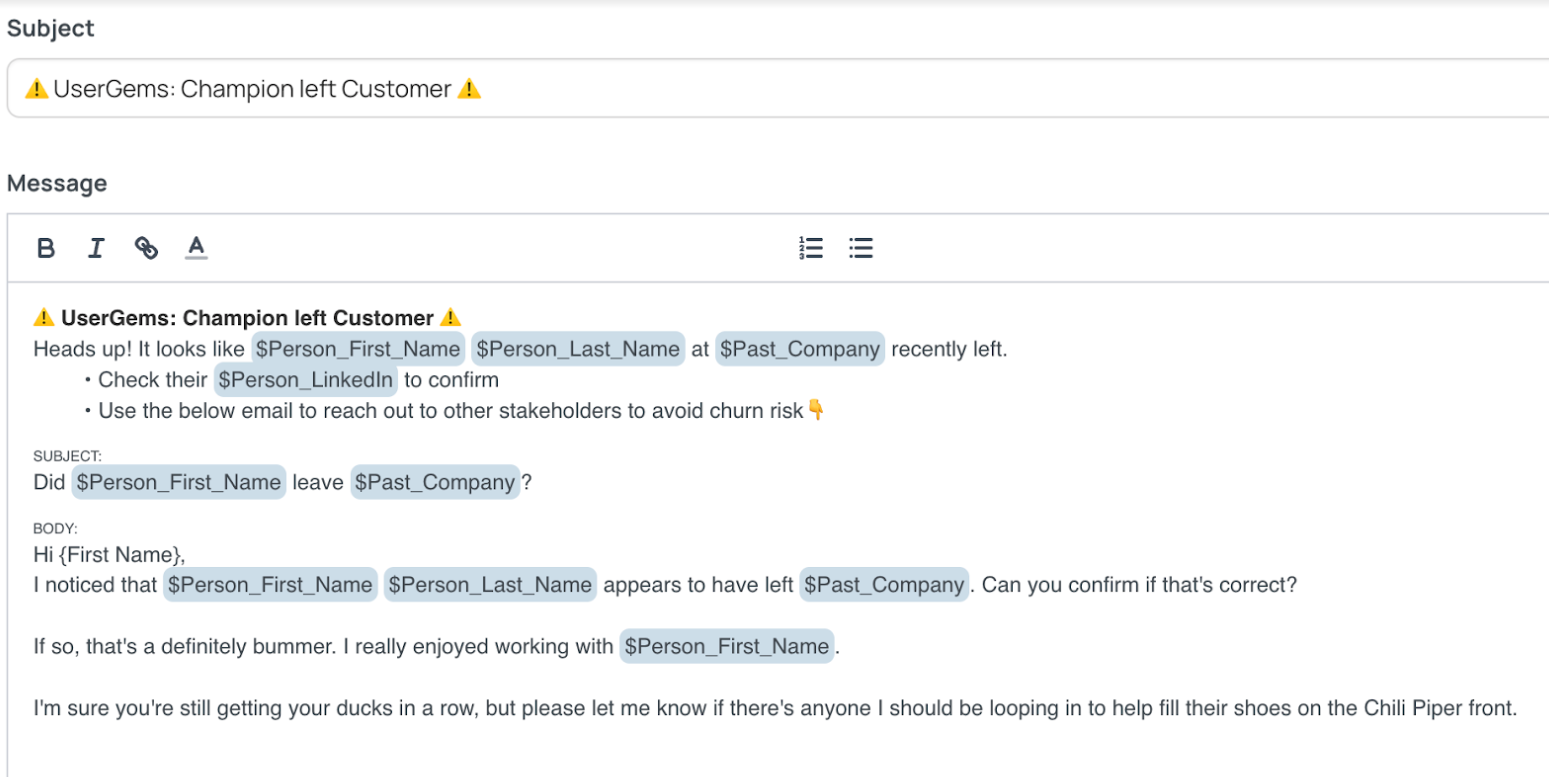Apply numbered list formatting
This screenshot has width=1549, height=777.
pos(811,248)
